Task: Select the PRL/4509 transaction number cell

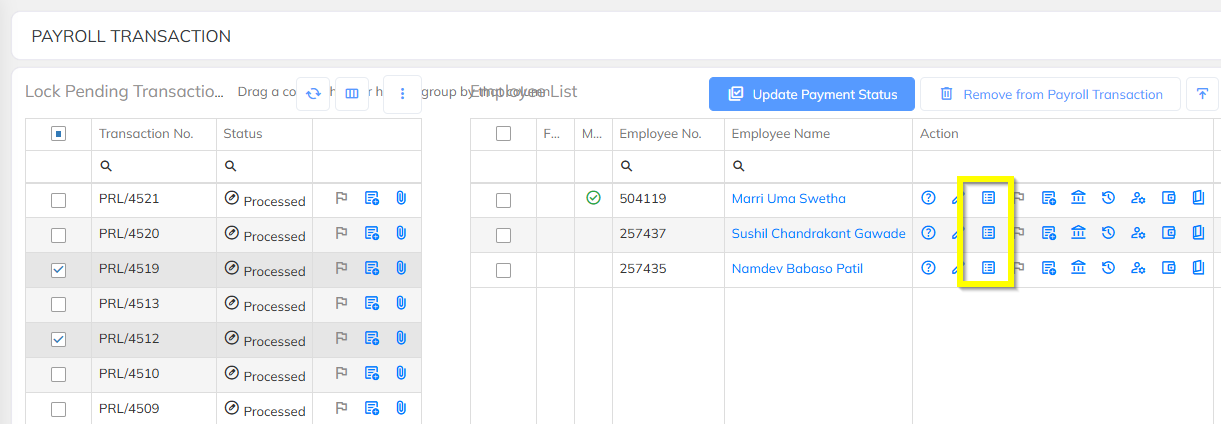Action: point(153,408)
